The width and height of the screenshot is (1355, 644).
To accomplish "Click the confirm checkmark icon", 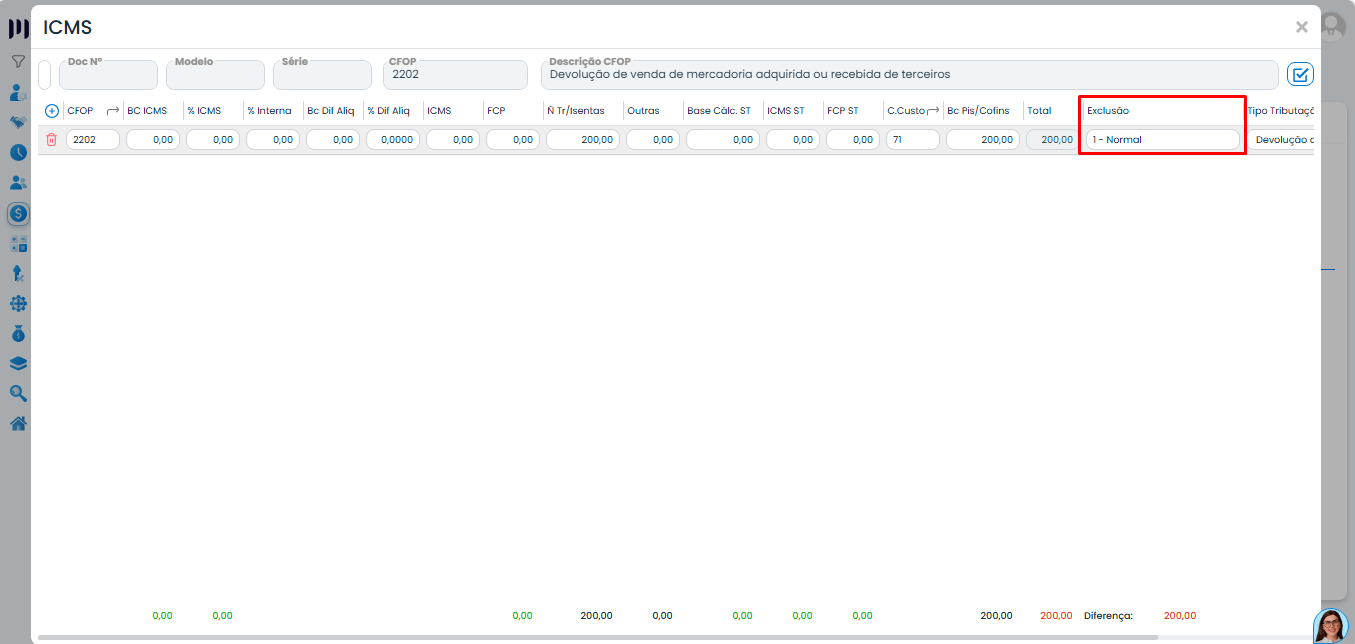I will coord(1300,75).
